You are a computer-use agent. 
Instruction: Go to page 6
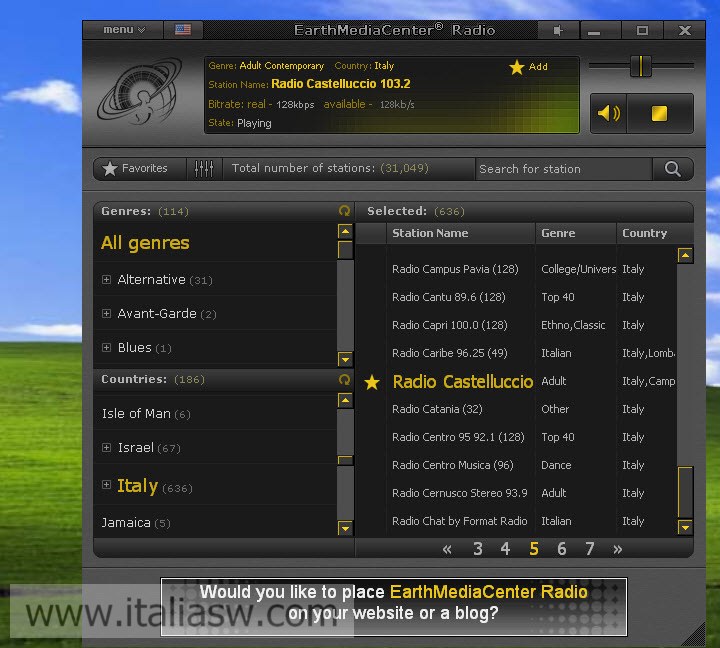562,549
